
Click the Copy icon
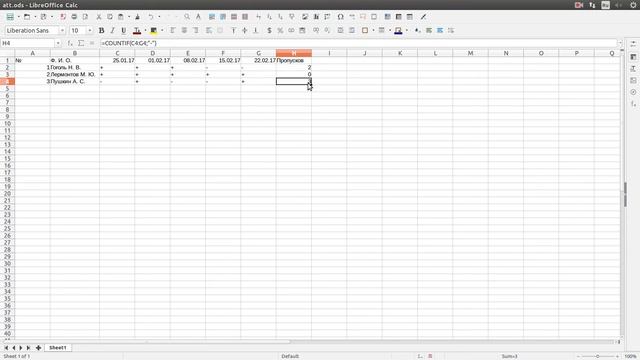110,17
